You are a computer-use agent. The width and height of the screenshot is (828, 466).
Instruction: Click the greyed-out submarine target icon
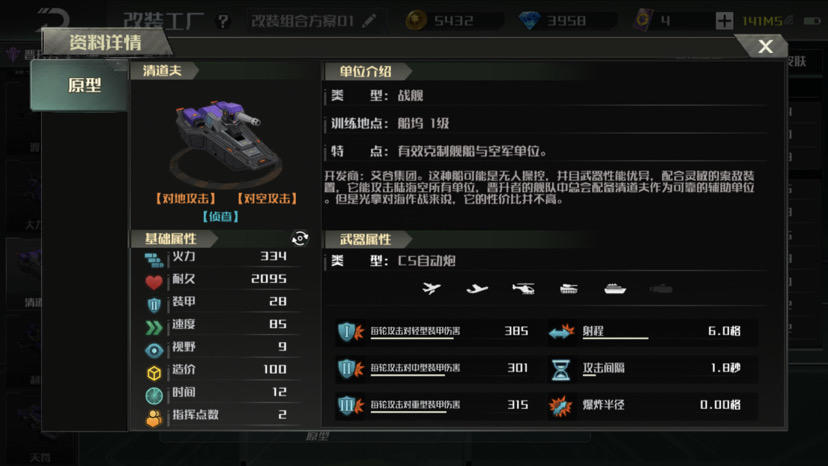click(x=661, y=288)
